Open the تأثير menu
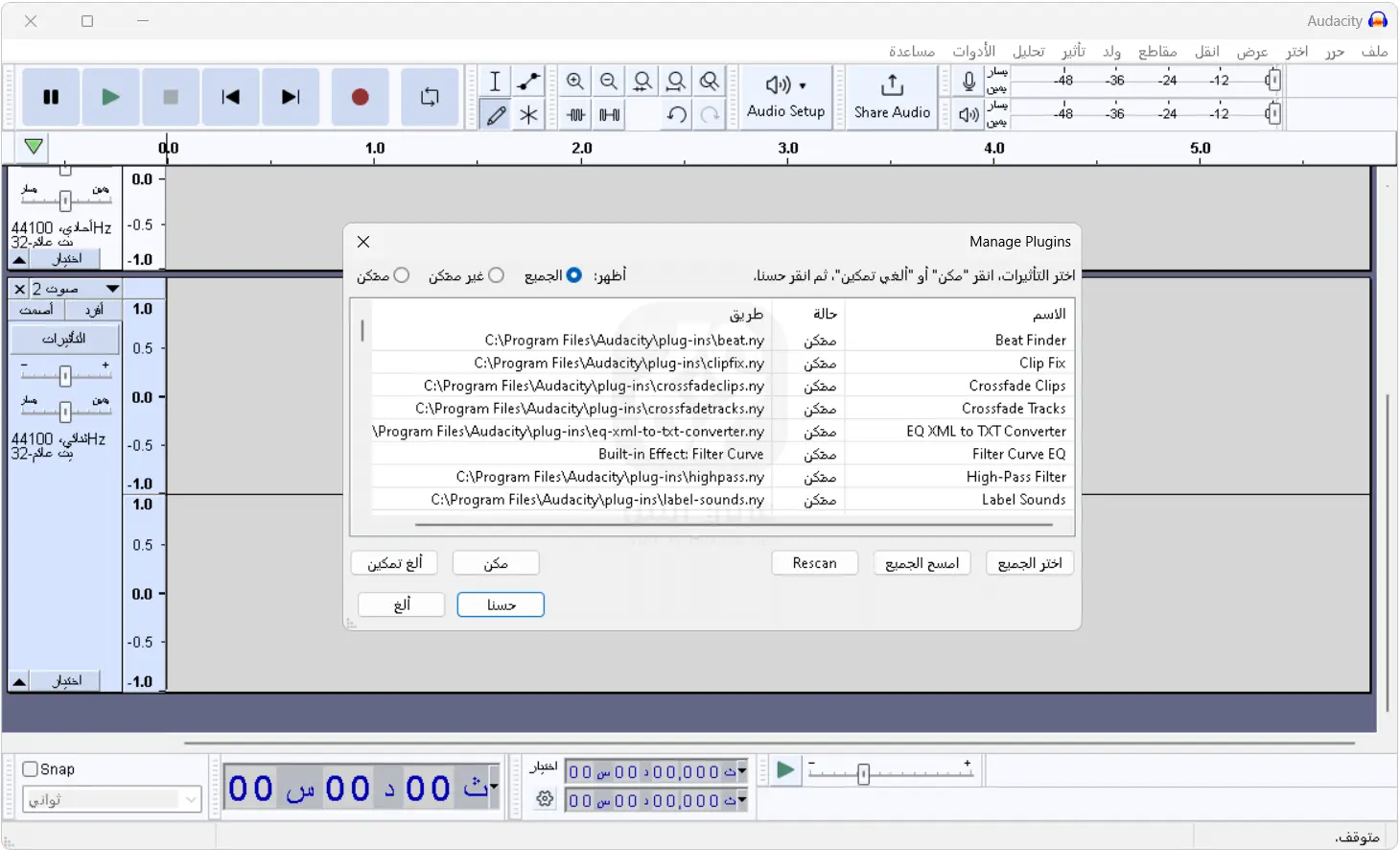 [x=1073, y=51]
